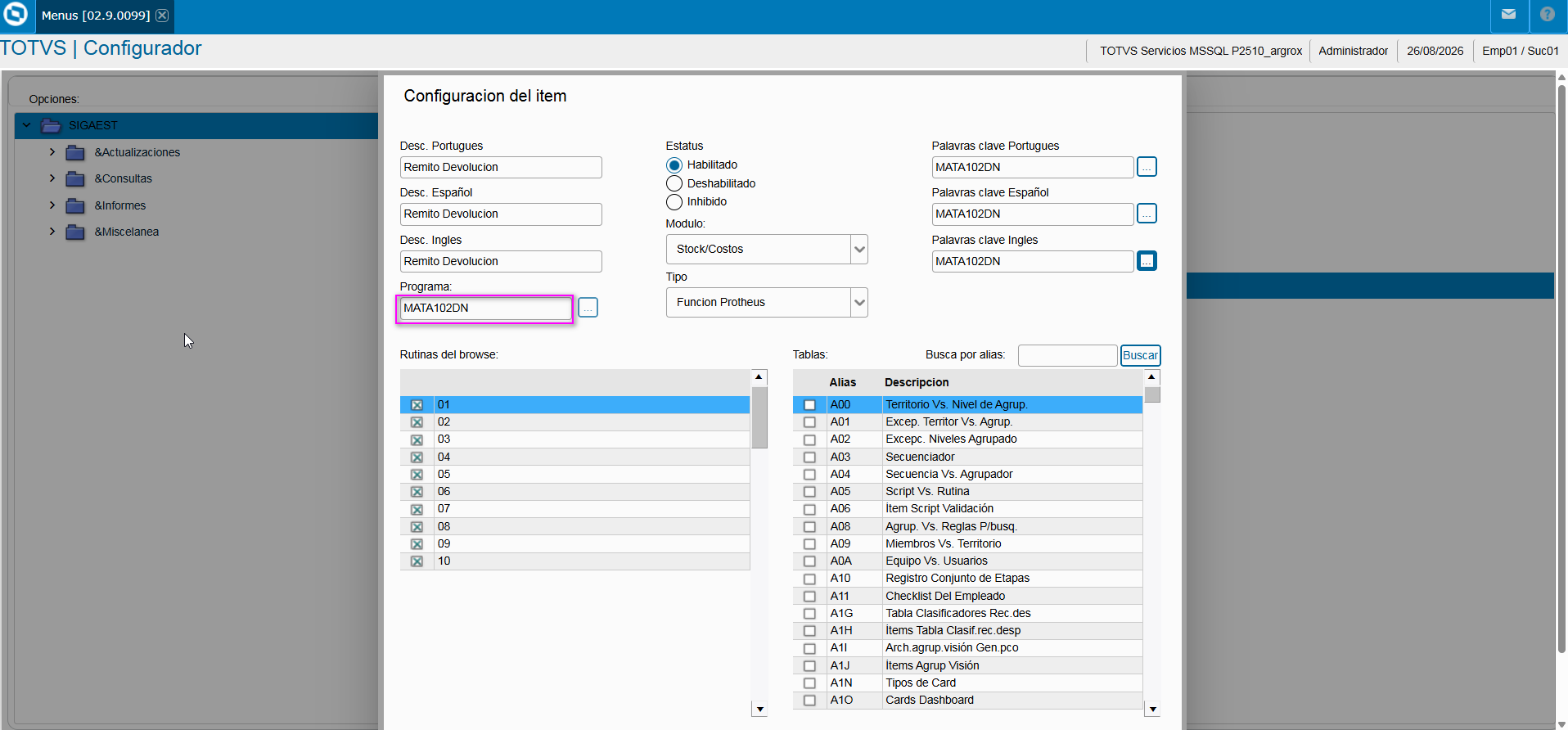This screenshot has height=730, width=1568.
Task: Click the Alias column header
Action: pyautogui.click(x=842, y=382)
